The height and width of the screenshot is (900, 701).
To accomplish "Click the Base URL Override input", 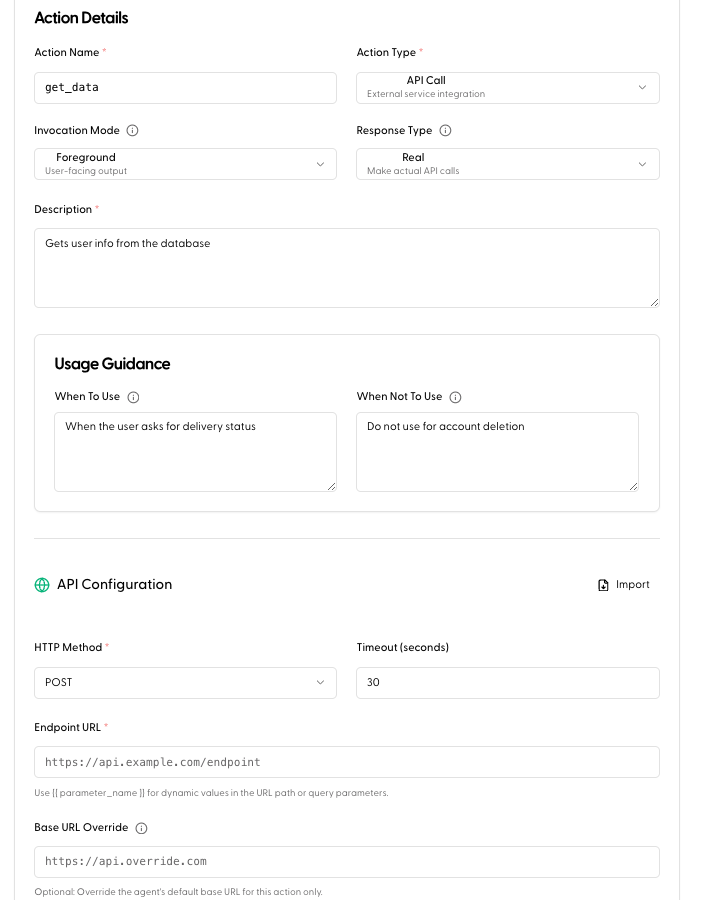I will click(x=346, y=862).
